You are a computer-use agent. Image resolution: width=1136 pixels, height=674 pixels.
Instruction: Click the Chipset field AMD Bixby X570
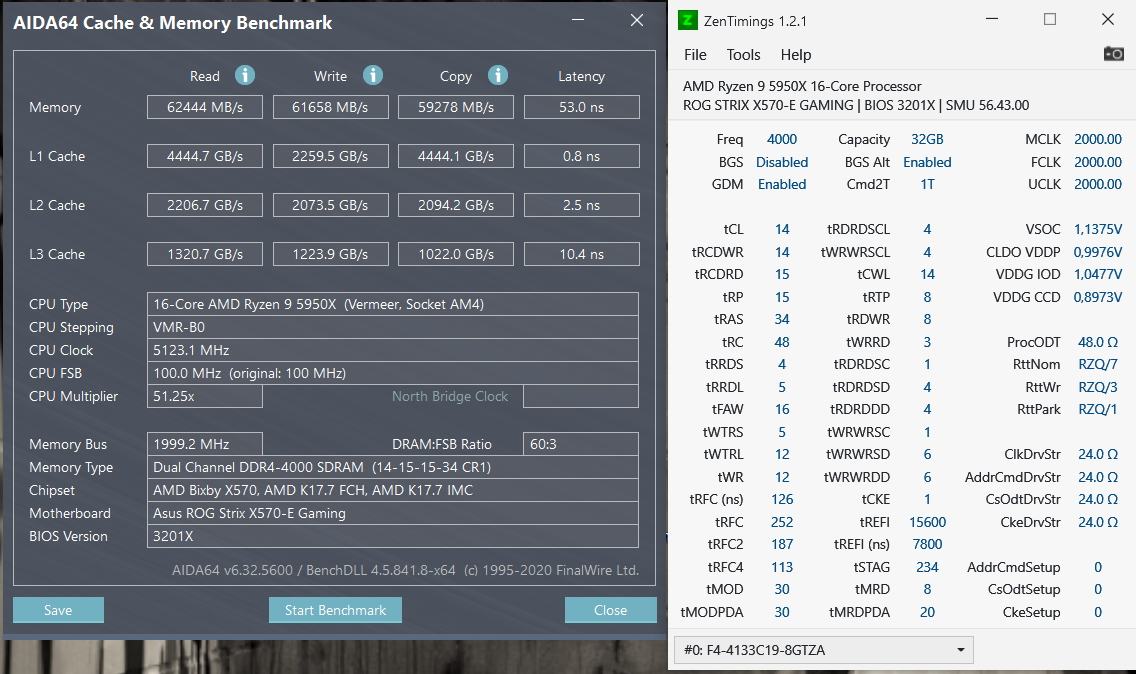(x=393, y=490)
